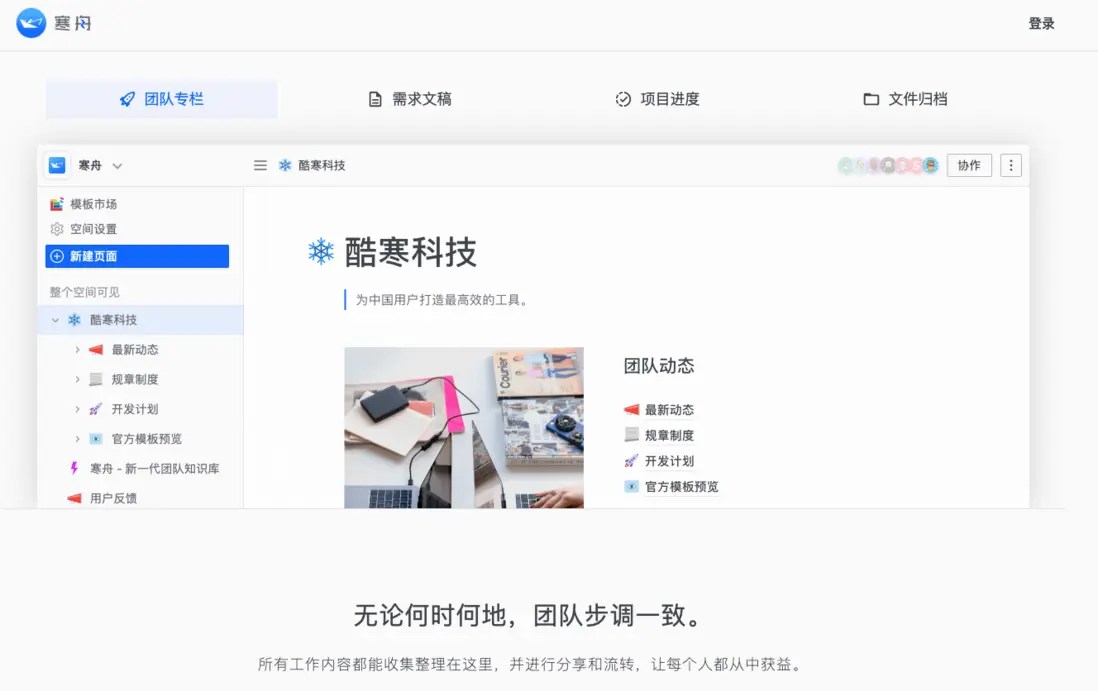Click the 登录 link at top right
This screenshot has width=1098, height=691.
tap(1041, 22)
